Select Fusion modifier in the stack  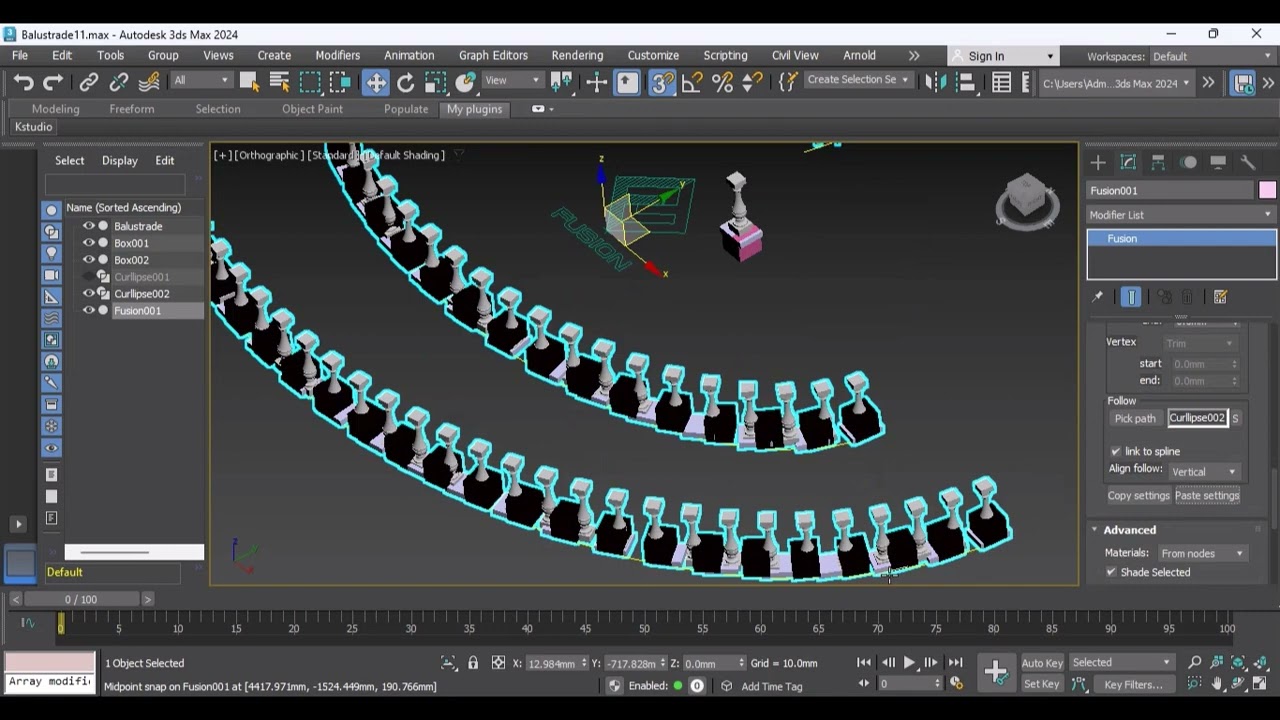(x=1181, y=239)
